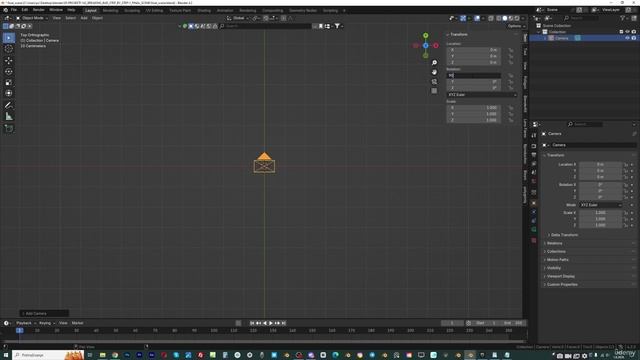Image resolution: width=640 pixels, height=360 pixels.
Task: Click the viewport zoom magnifier icon
Action: (x=434, y=62)
